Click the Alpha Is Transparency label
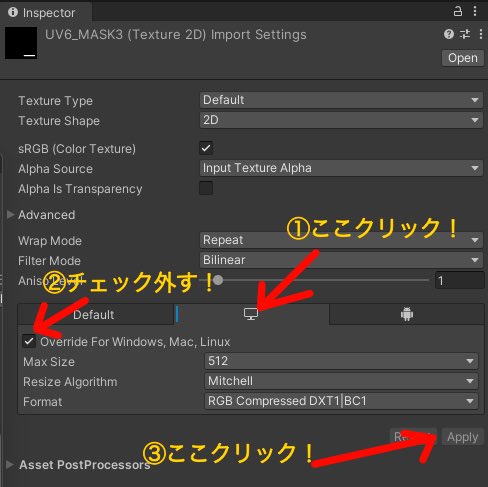 pyautogui.click(x=80, y=189)
